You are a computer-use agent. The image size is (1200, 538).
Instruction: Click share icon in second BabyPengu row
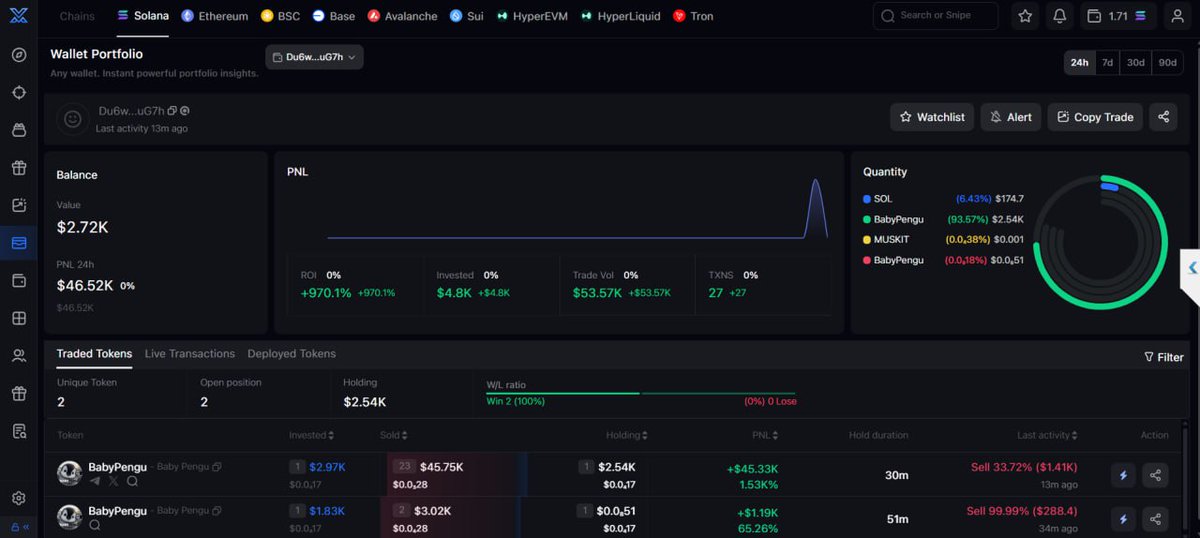1155,519
